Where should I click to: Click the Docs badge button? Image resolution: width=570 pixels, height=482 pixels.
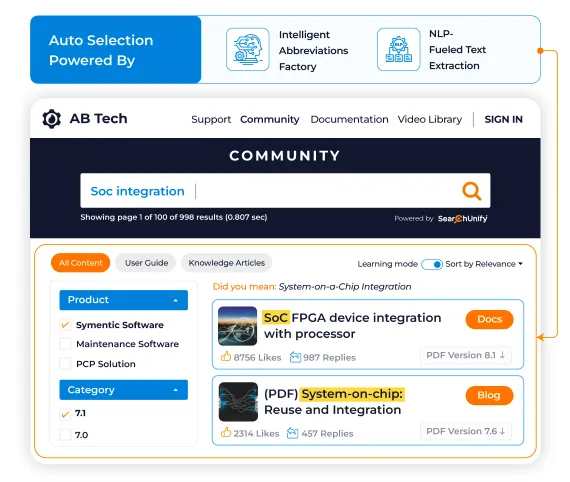[489, 320]
